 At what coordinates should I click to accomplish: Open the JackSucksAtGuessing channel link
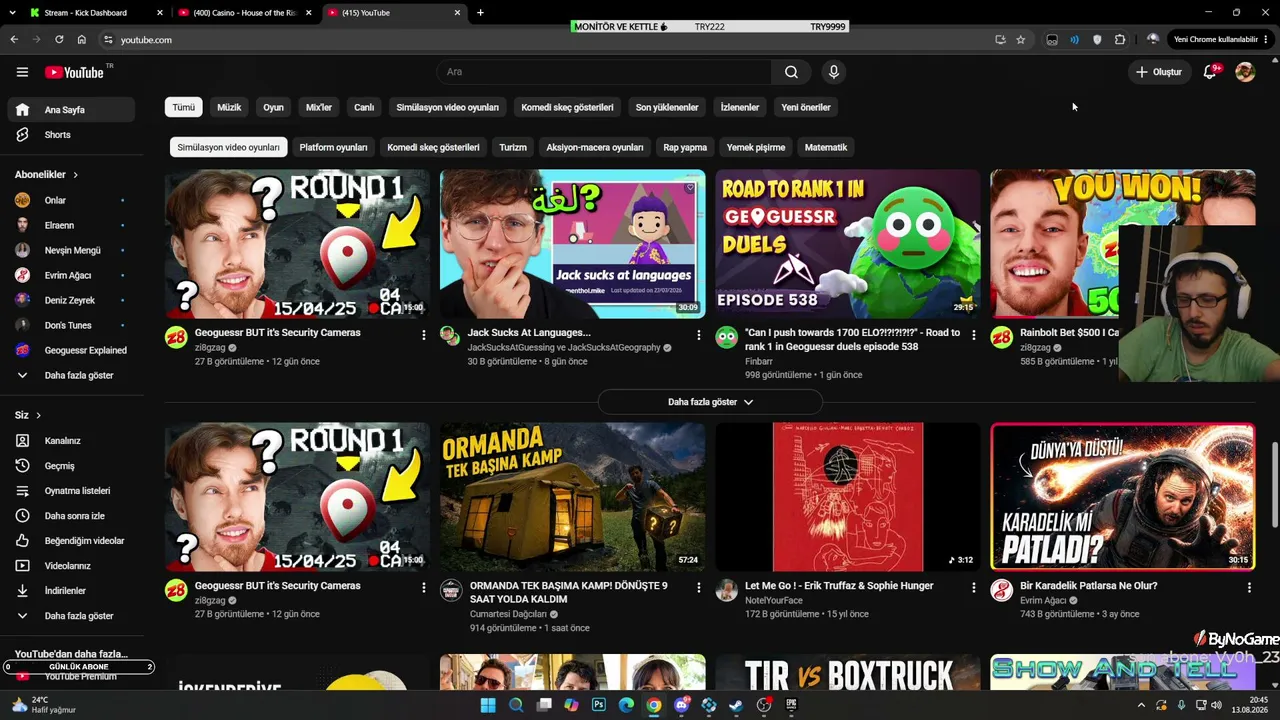(564, 348)
